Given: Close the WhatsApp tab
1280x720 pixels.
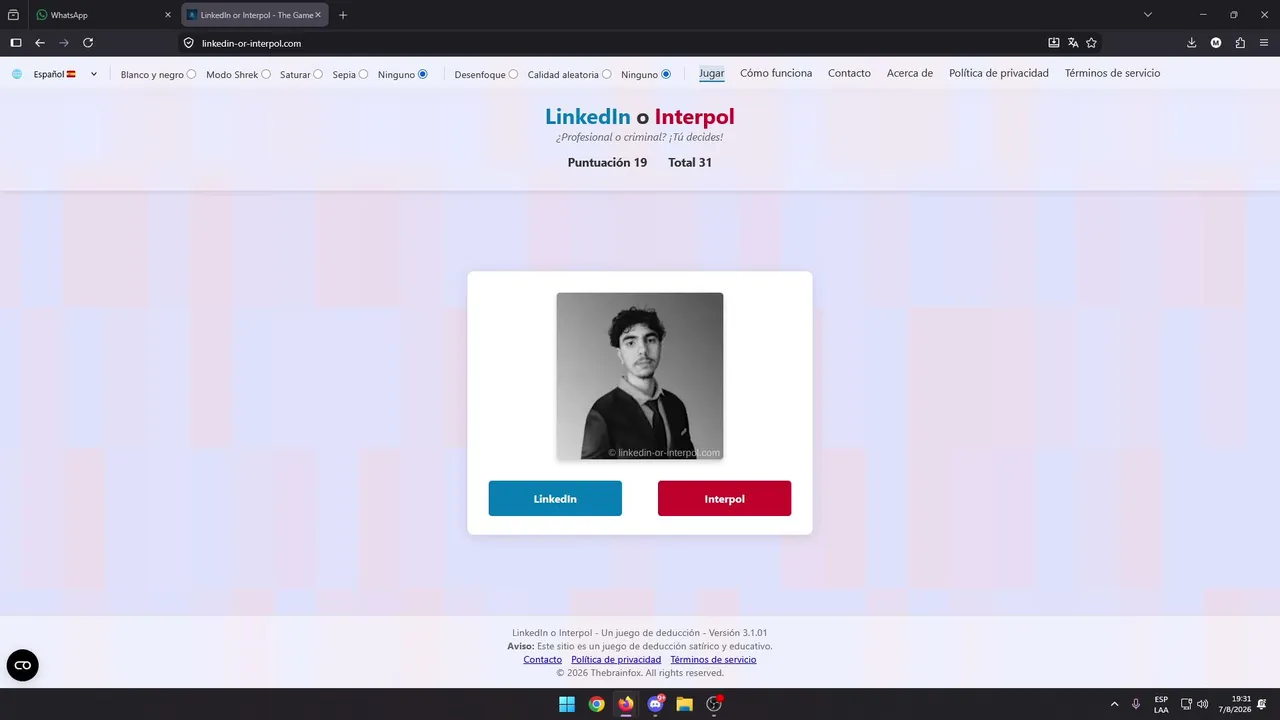Looking at the screenshot, I should [x=168, y=15].
